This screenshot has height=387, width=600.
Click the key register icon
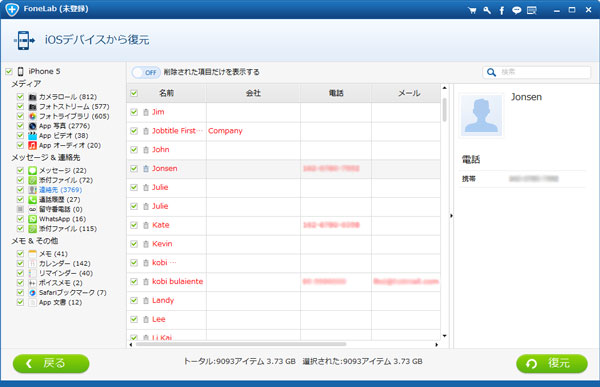(x=487, y=10)
